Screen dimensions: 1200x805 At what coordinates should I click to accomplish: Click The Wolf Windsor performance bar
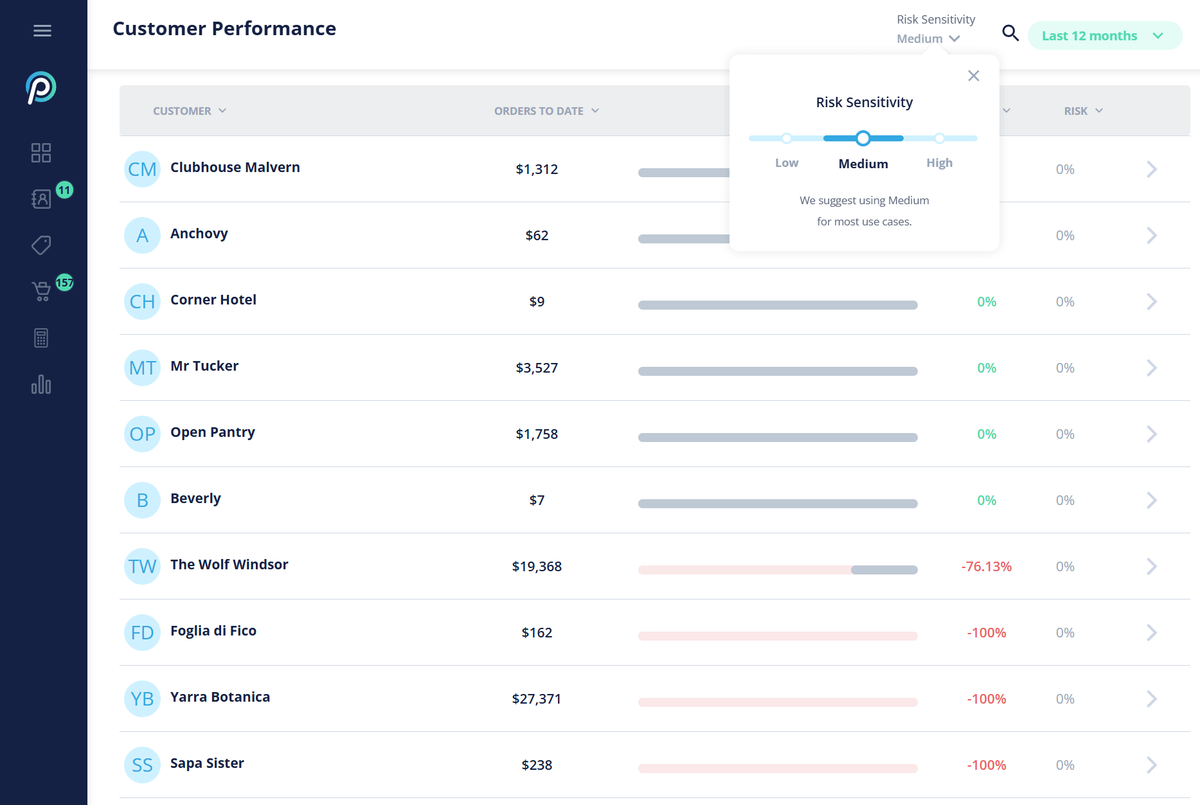tap(778, 570)
